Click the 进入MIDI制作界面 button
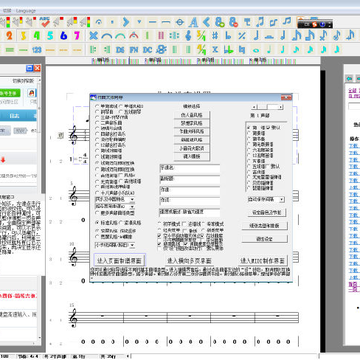The width and height of the screenshot is (360, 360). pyautogui.click(x=263, y=260)
